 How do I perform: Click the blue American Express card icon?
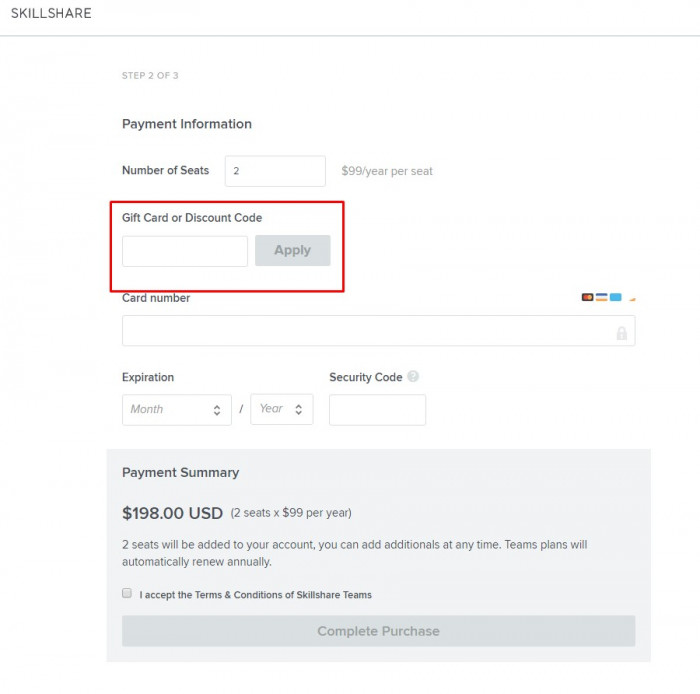[x=616, y=297]
